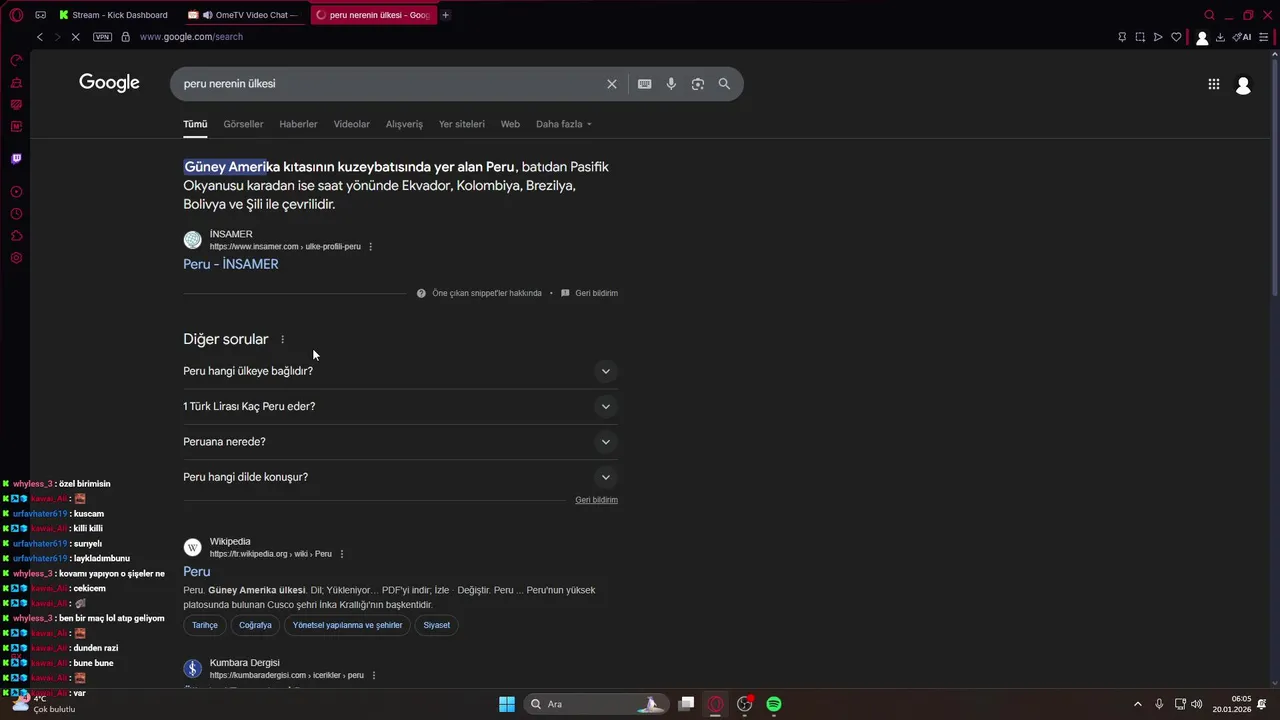
Task: Open Twitch in the sidebar
Action: (x=16, y=158)
